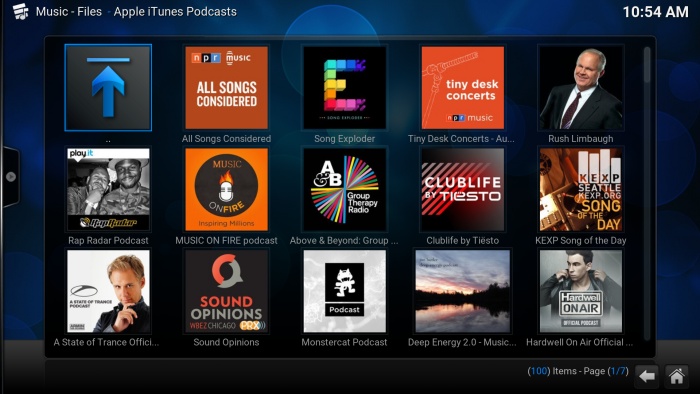The width and height of the screenshot is (700, 394).
Task: Click the 'Rush Limbaugh' label
Action: (x=580, y=139)
